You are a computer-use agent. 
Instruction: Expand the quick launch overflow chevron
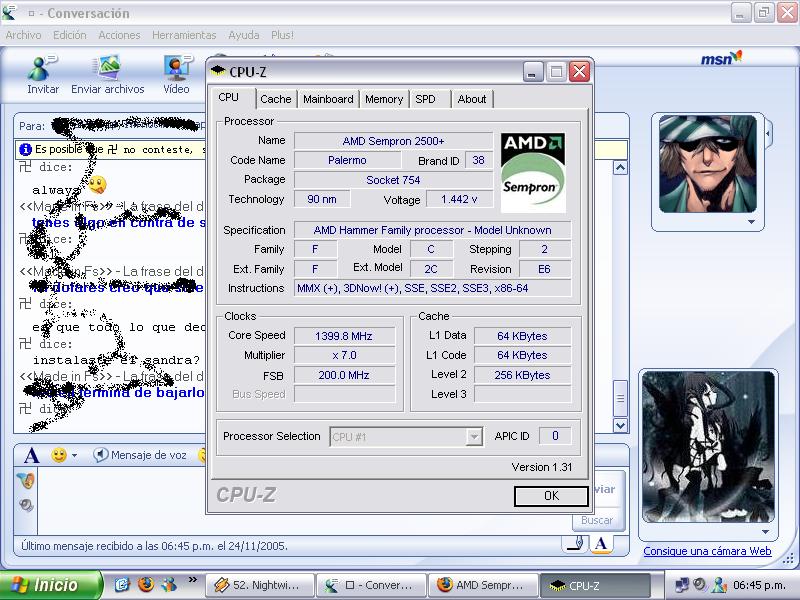192,580
